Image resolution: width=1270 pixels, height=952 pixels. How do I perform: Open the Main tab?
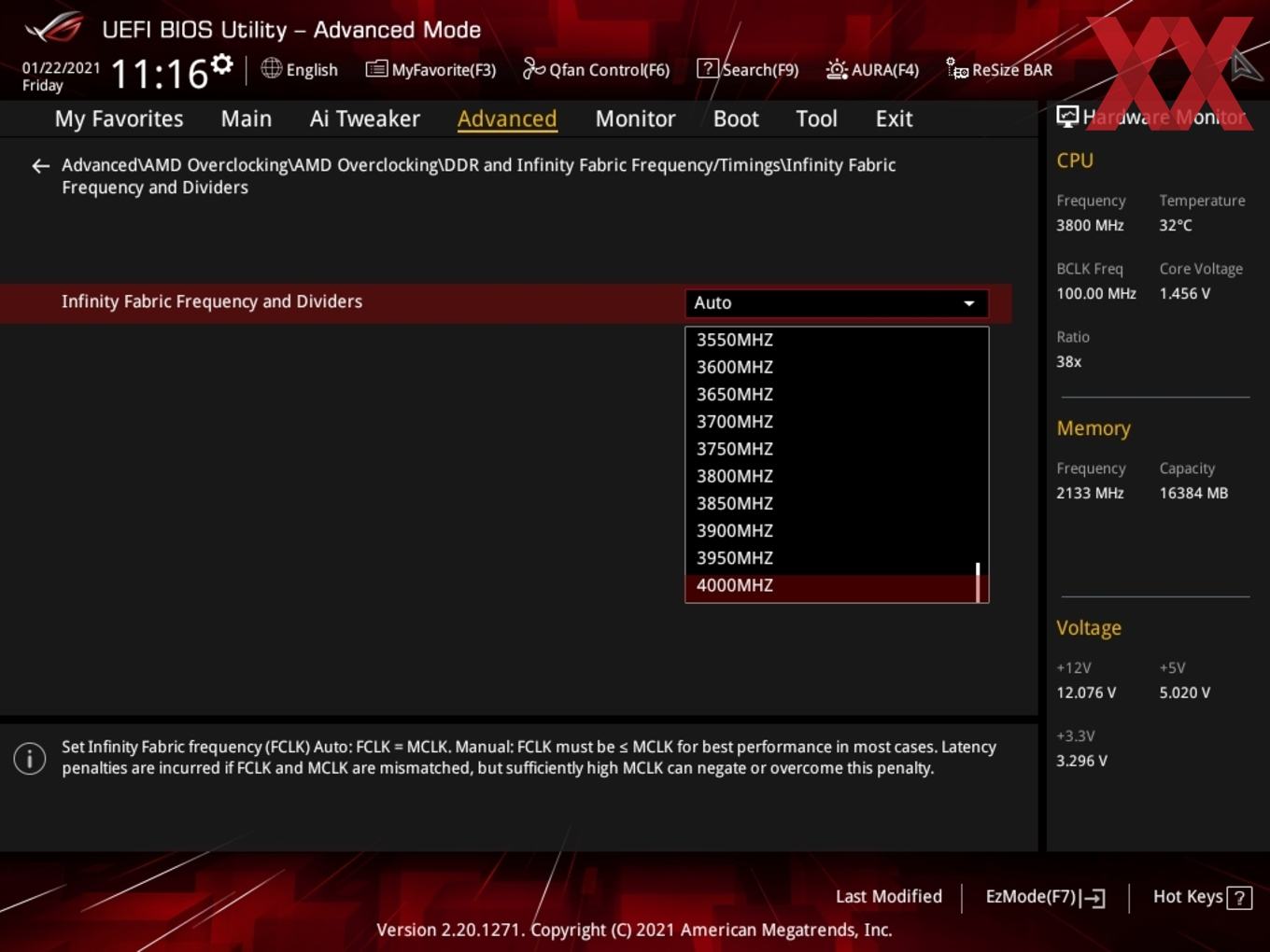pyautogui.click(x=247, y=119)
